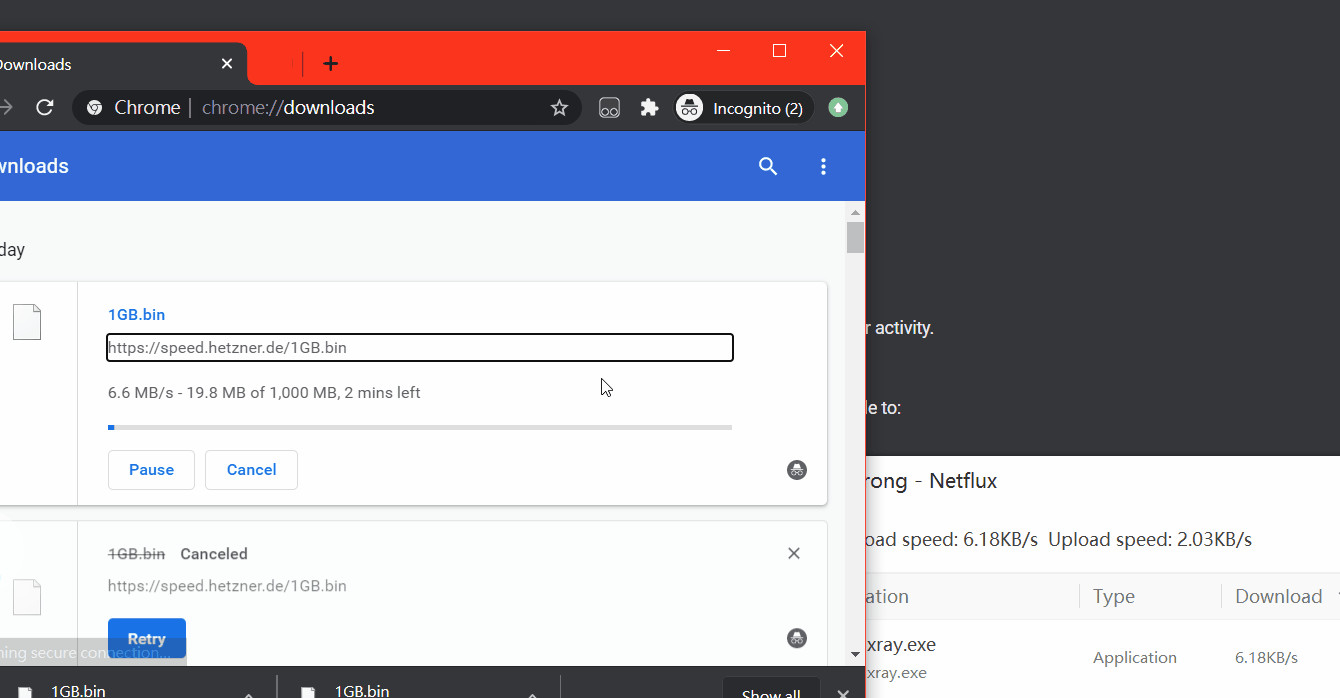Screen dimensions: 1340x698
Task: Close the download shelf
Action: pos(844,692)
